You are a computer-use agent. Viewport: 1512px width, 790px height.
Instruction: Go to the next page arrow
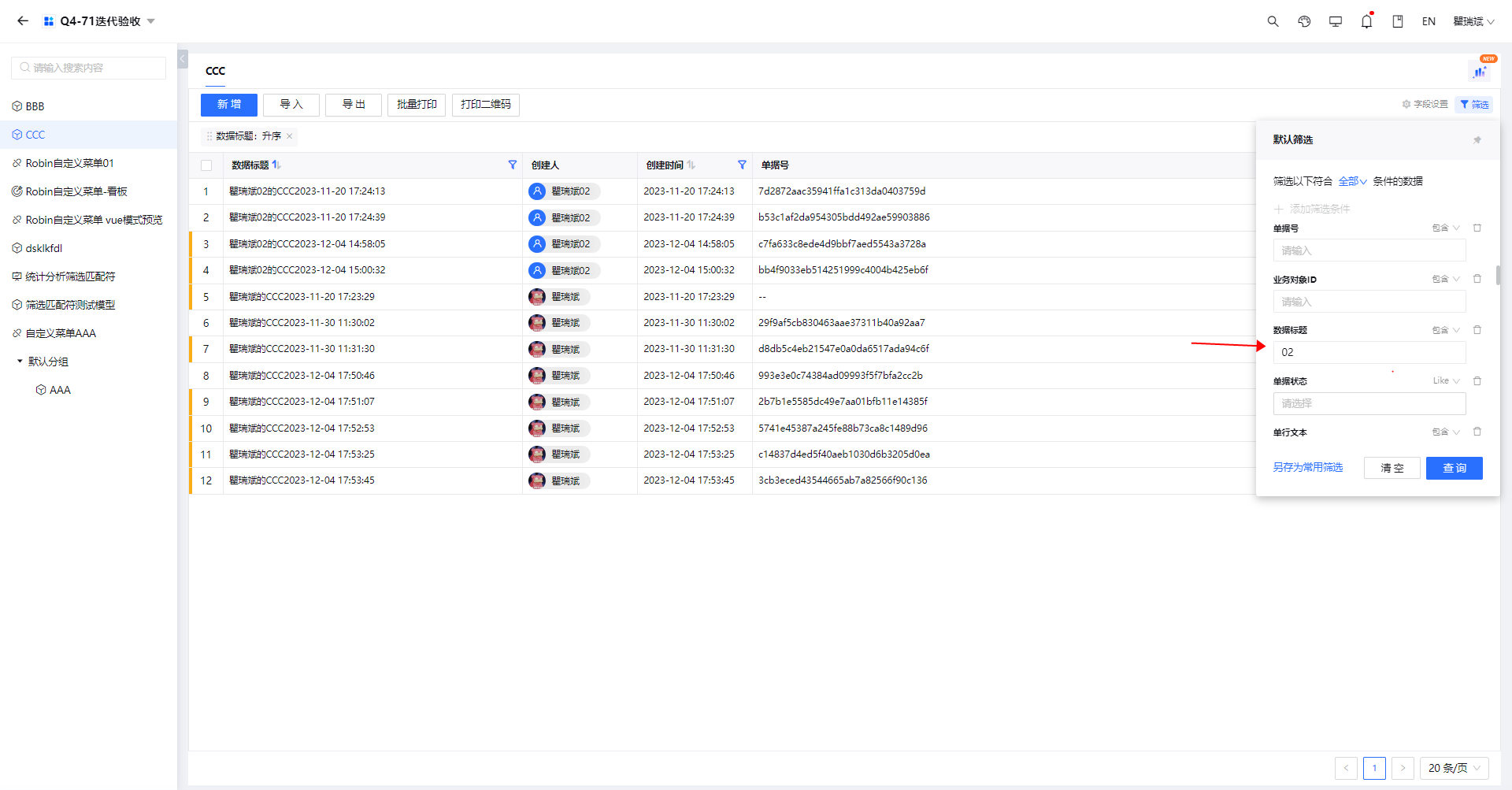coord(1403,768)
